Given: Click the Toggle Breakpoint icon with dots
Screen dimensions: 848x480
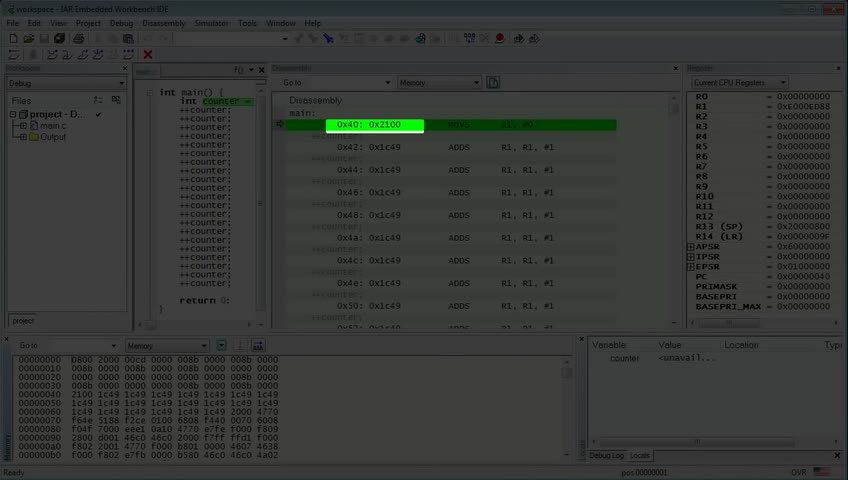Looking at the screenshot, I should [x=469, y=38].
